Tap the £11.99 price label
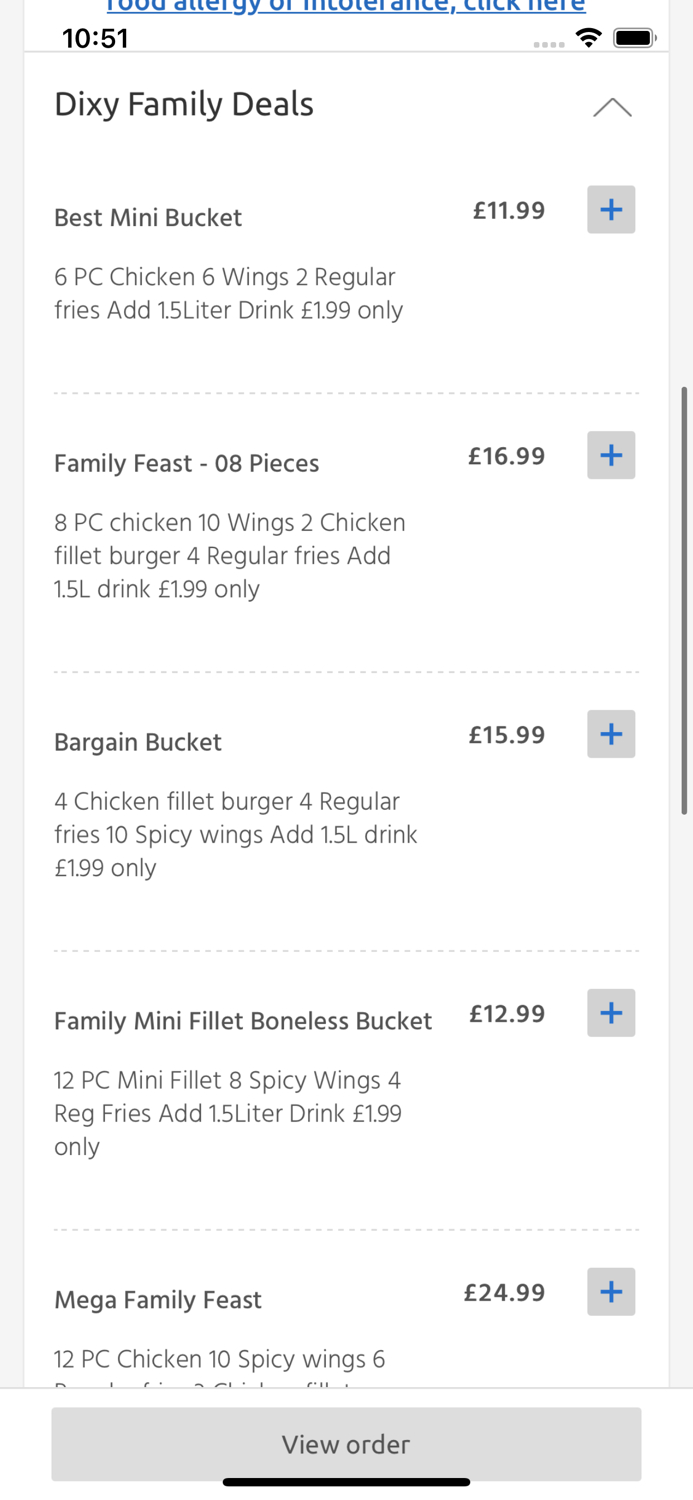The width and height of the screenshot is (693, 1500). 508,210
